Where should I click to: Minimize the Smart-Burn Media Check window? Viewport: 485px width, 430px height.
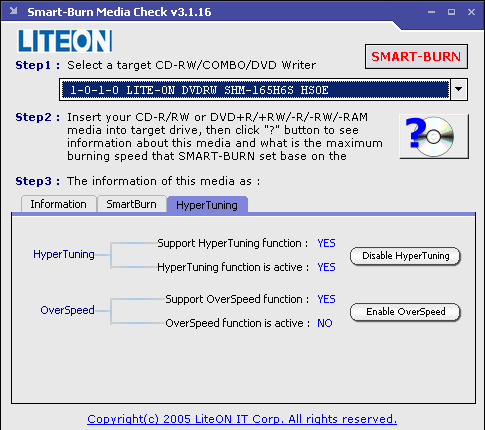tap(432, 12)
